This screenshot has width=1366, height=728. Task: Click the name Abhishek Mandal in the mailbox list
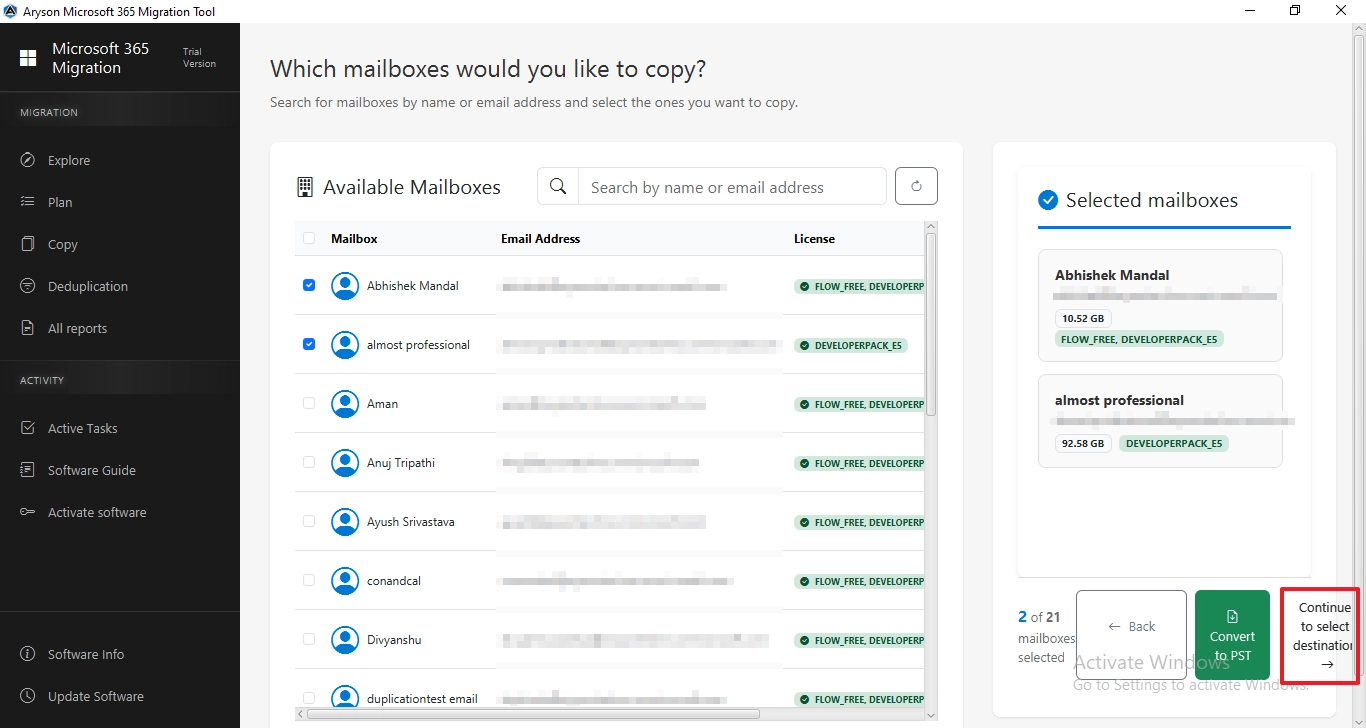(413, 286)
